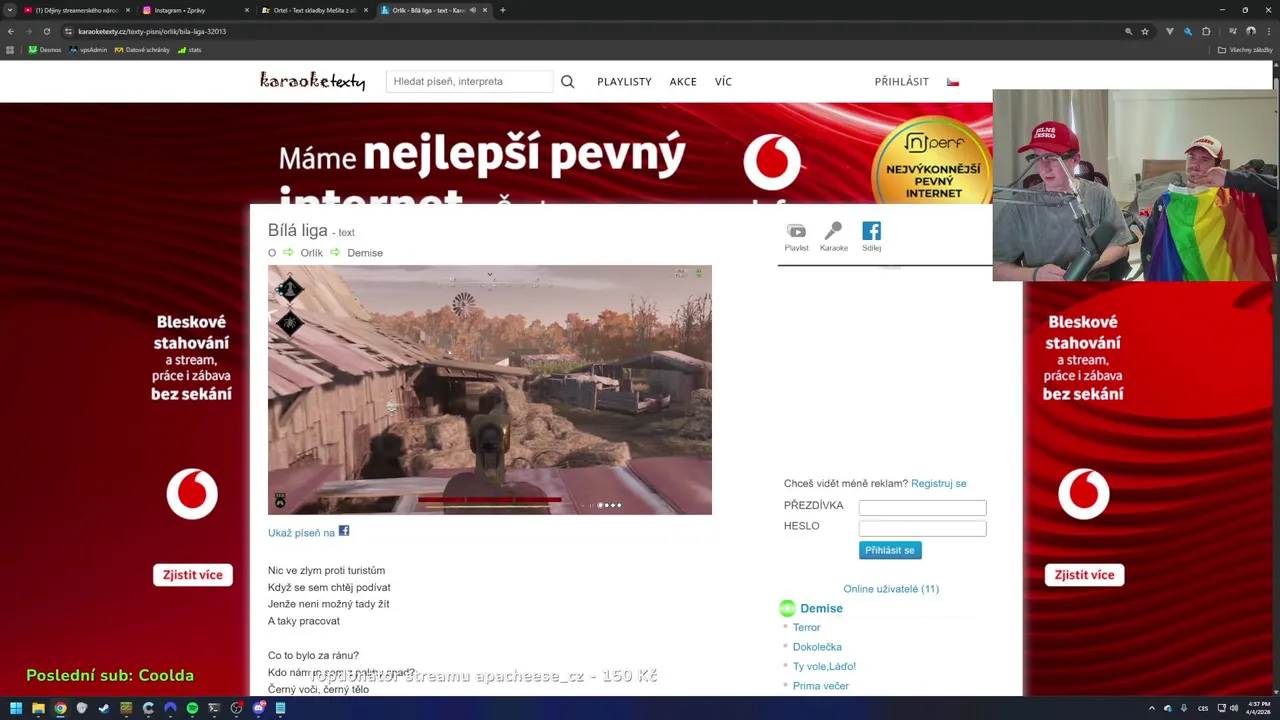Click the Demise breadcrumb link
This screenshot has height=720, width=1280.
(365, 253)
